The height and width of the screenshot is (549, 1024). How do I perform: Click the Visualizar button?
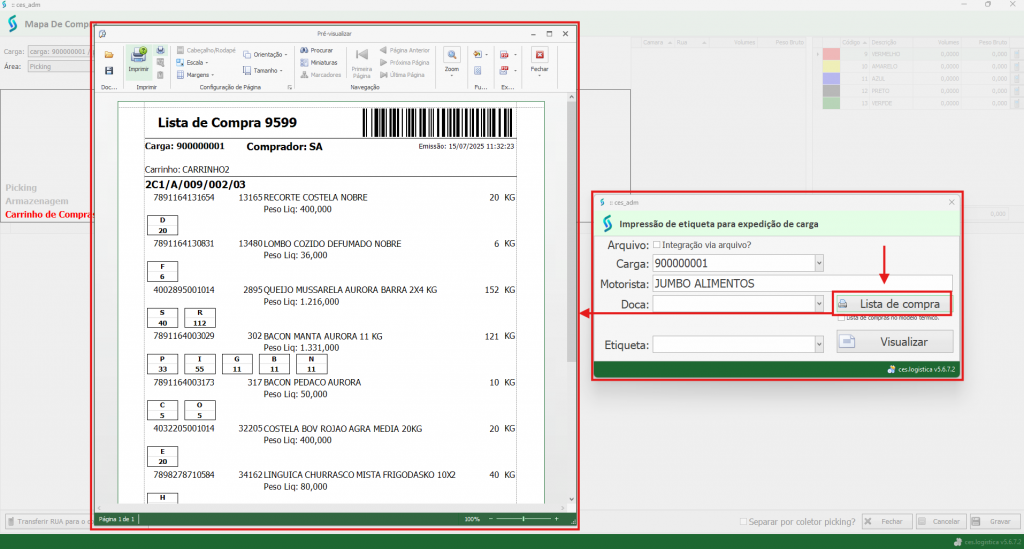[895, 342]
